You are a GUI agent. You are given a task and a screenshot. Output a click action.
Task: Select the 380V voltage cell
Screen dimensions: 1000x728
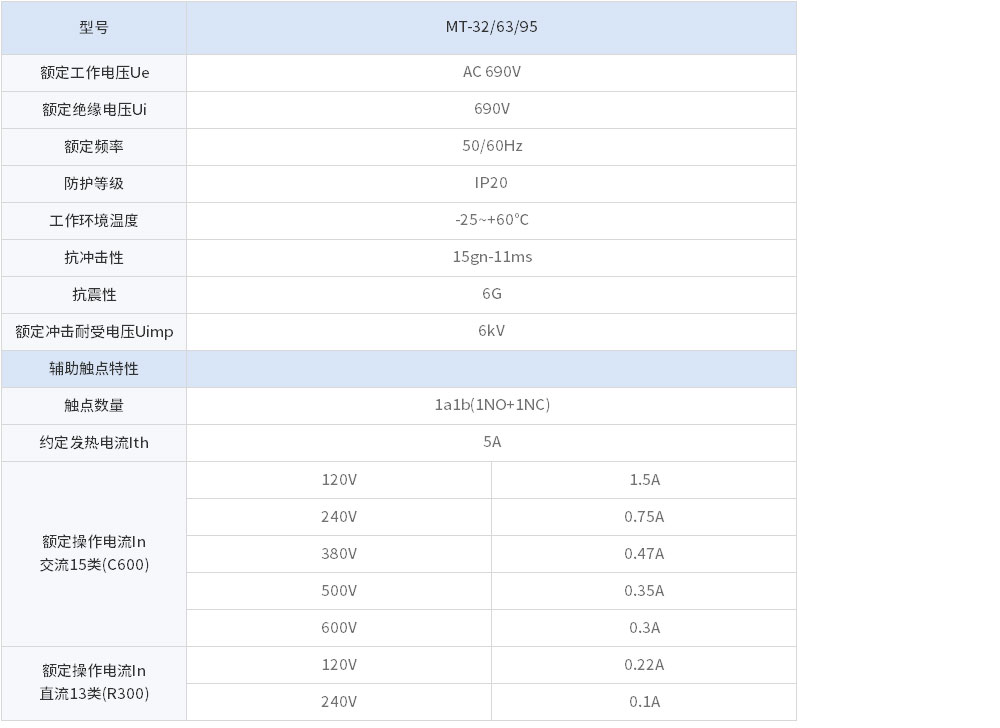point(339,553)
